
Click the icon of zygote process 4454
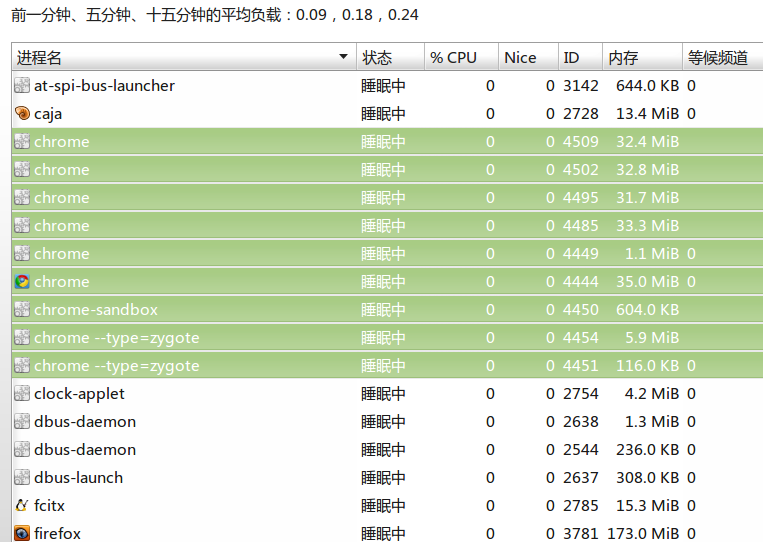tap(22, 337)
